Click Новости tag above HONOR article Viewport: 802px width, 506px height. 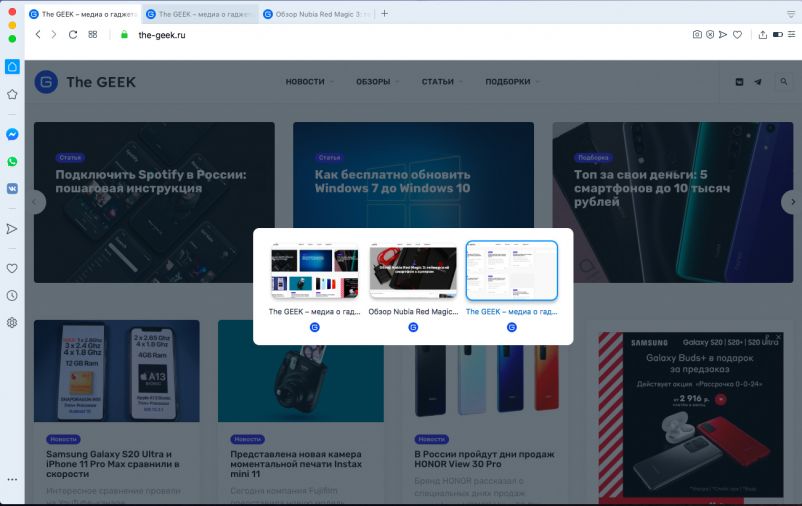click(432, 439)
